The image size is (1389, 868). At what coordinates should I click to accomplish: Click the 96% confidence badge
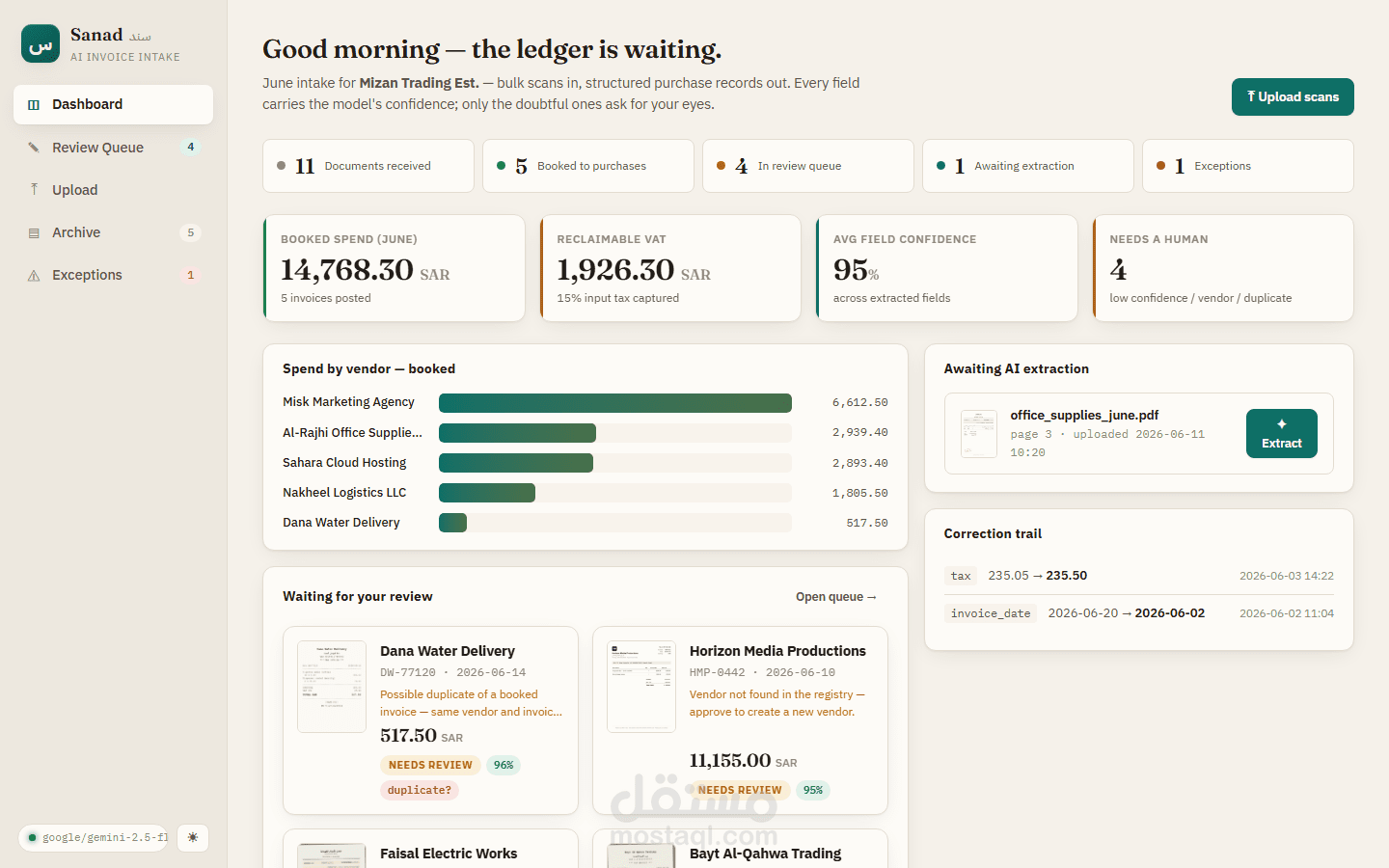click(504, 765)
